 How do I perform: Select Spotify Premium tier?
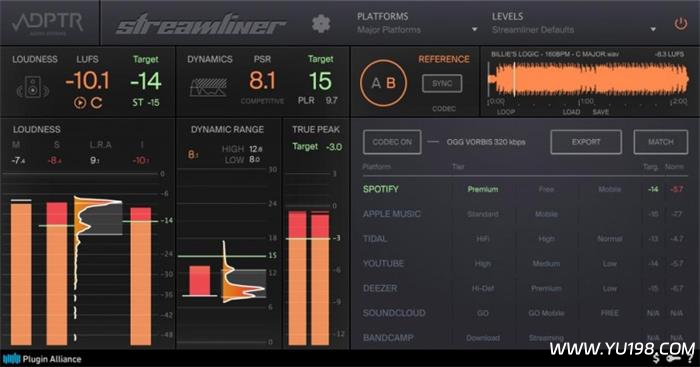pos(483,189)
